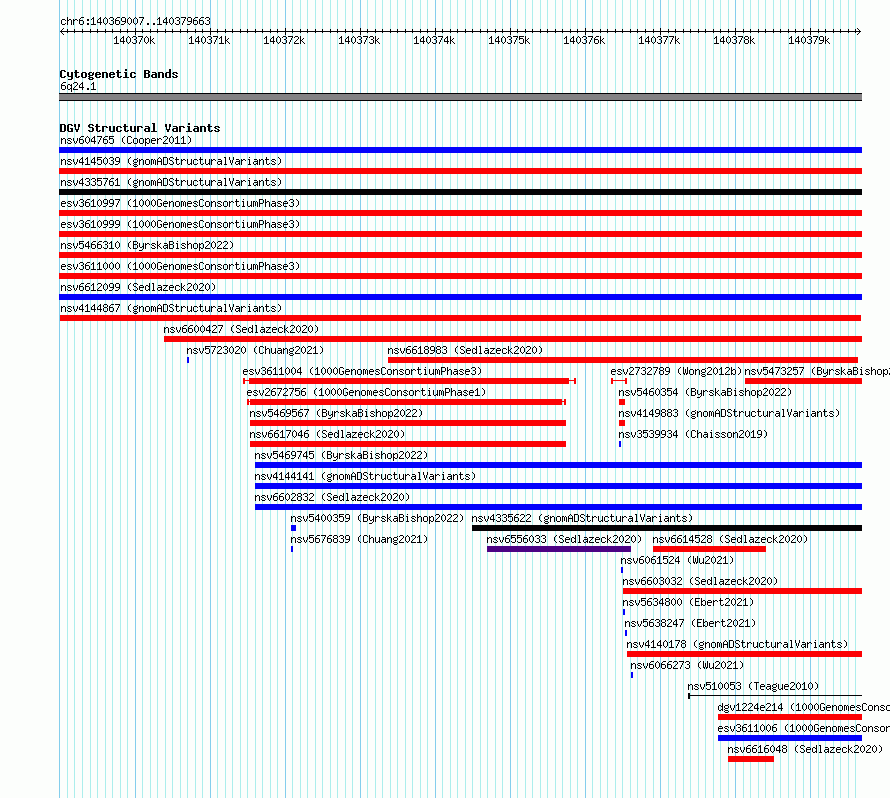Click the black bar of nsv4335761
The height and width of the screenshot is (798, 890).
(x=460, y=192)
